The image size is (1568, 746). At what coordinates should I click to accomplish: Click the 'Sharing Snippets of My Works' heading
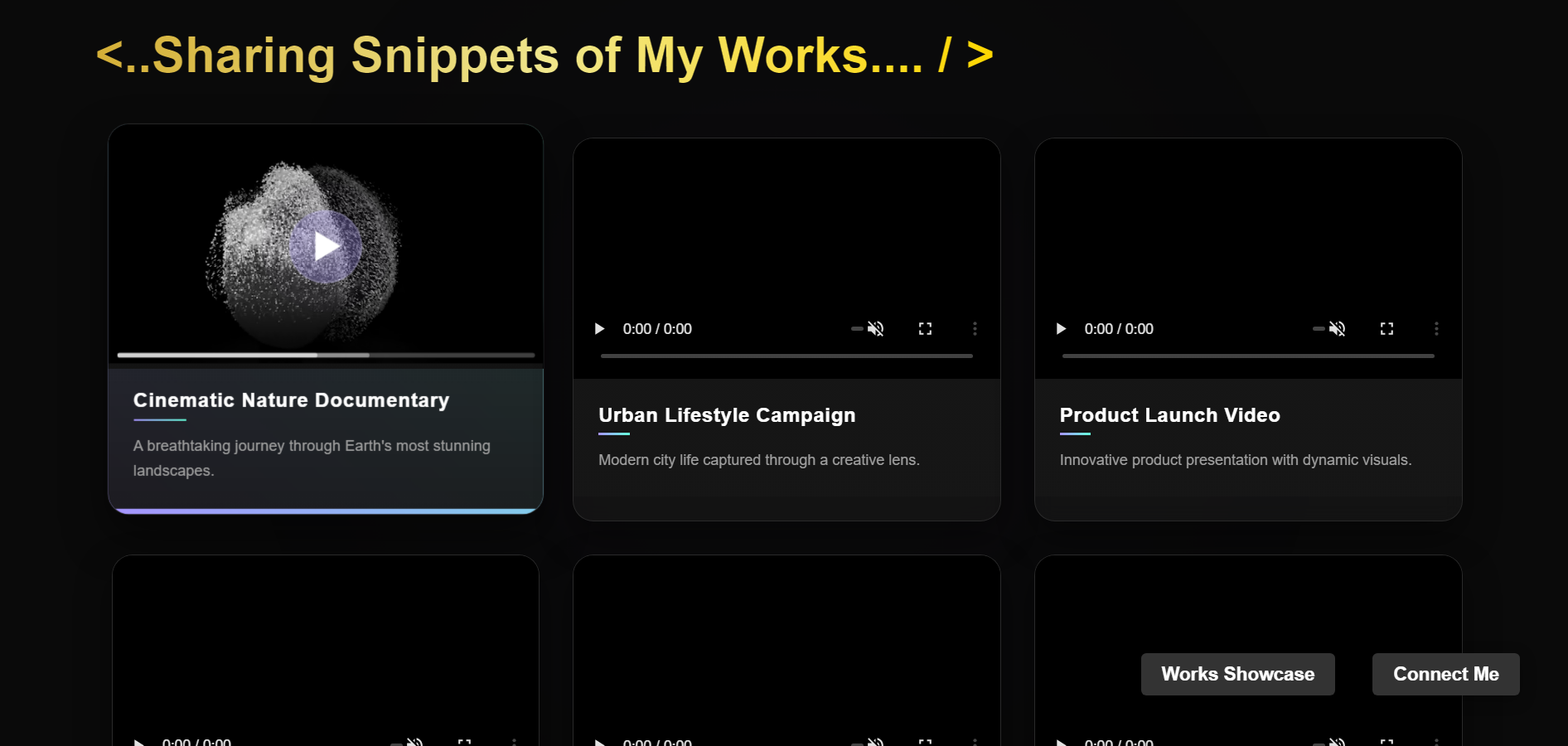[x=544, y=56]
